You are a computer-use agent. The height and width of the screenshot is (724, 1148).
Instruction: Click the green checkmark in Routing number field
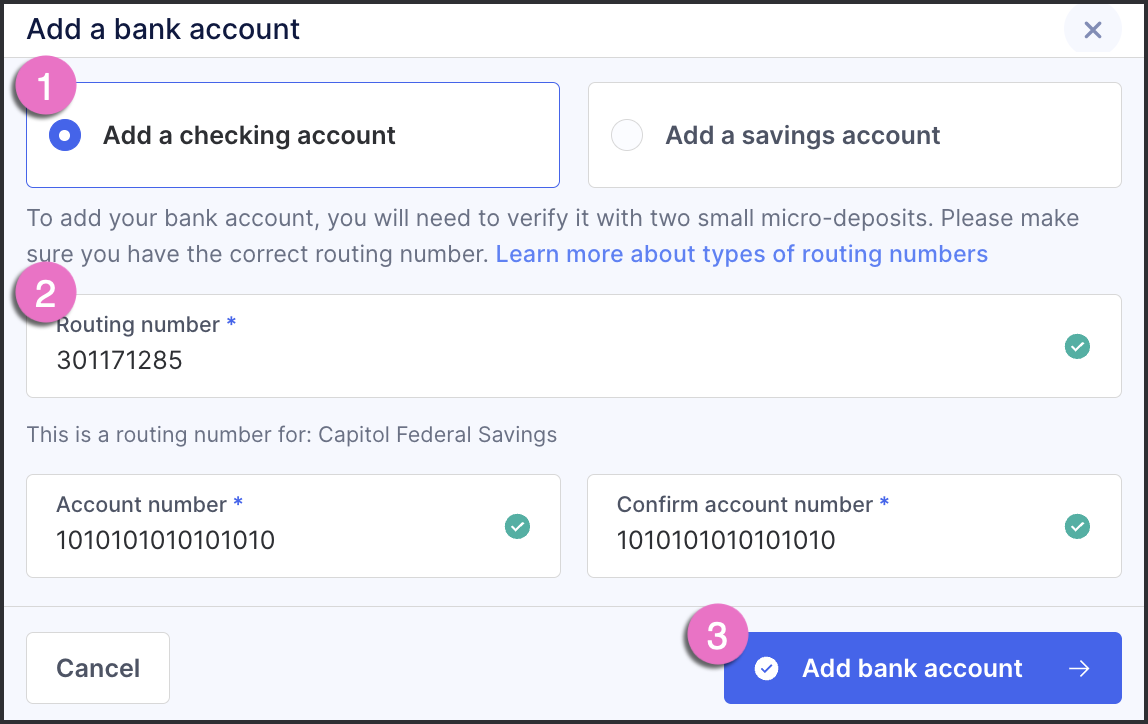[1077, 346]
